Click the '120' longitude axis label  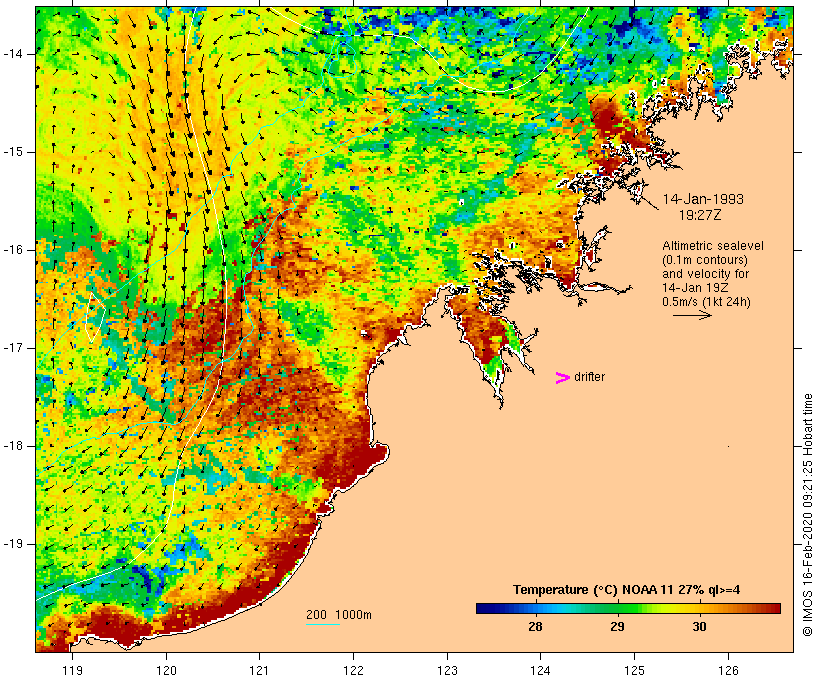pos(166,670)
